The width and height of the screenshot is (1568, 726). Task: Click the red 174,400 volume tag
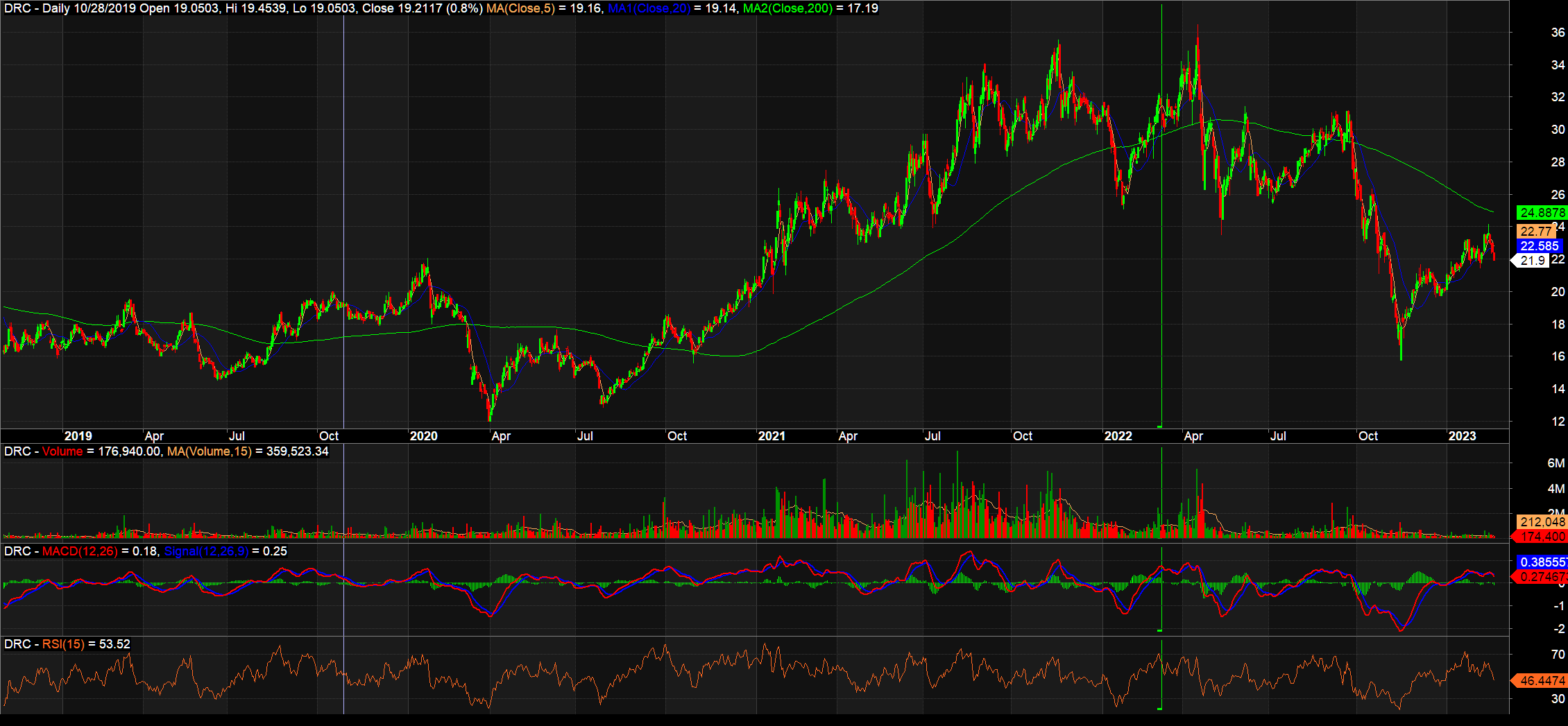click(x=1542, y=537)
